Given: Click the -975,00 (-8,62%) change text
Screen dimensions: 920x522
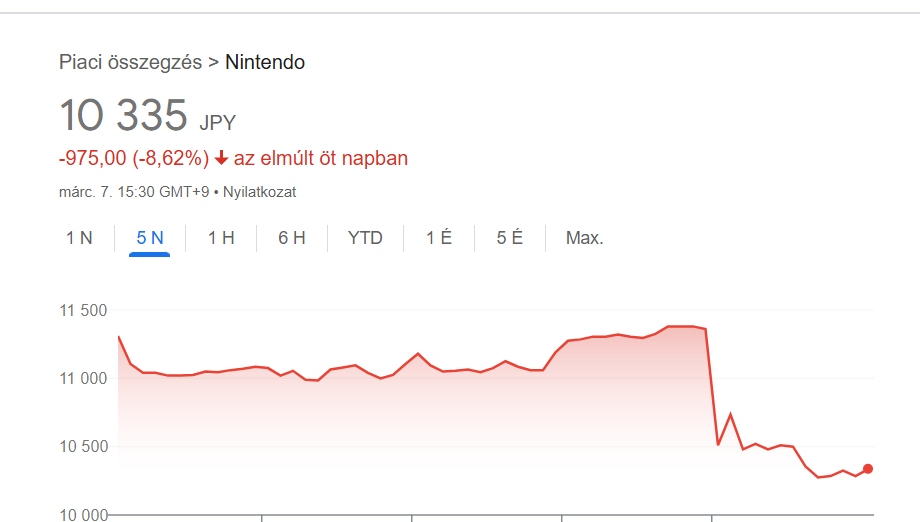Looking at the screenshot, I should (134, 158).
